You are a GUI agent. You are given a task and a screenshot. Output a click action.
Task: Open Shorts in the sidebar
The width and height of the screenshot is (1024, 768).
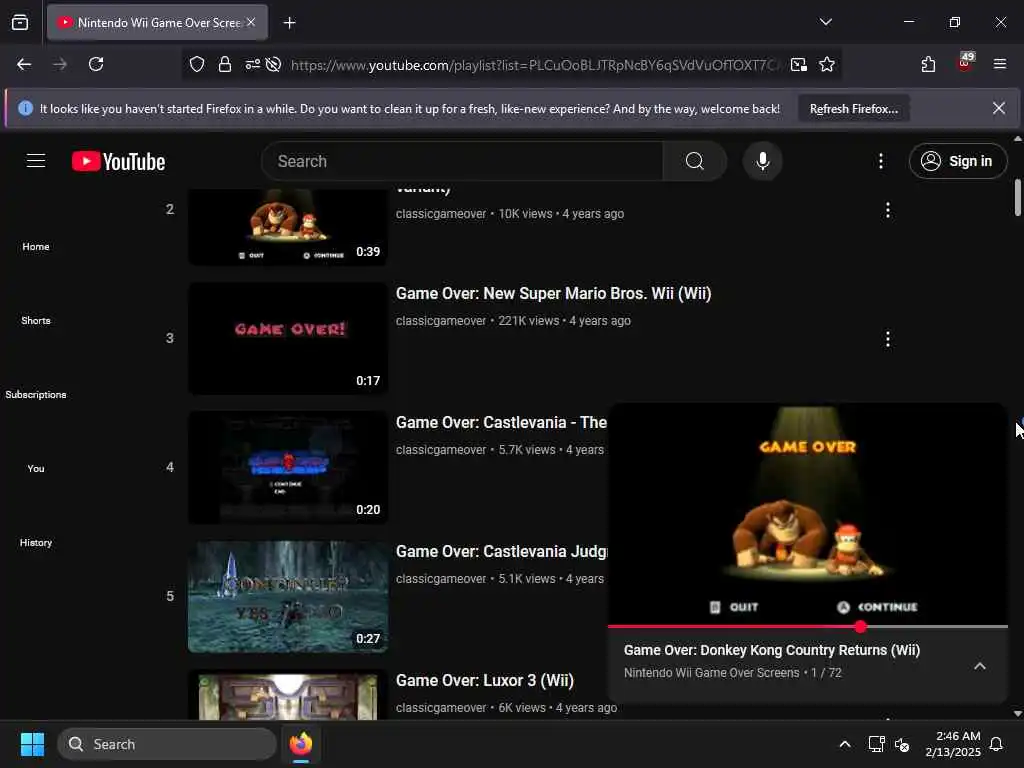tap(35, 320)
